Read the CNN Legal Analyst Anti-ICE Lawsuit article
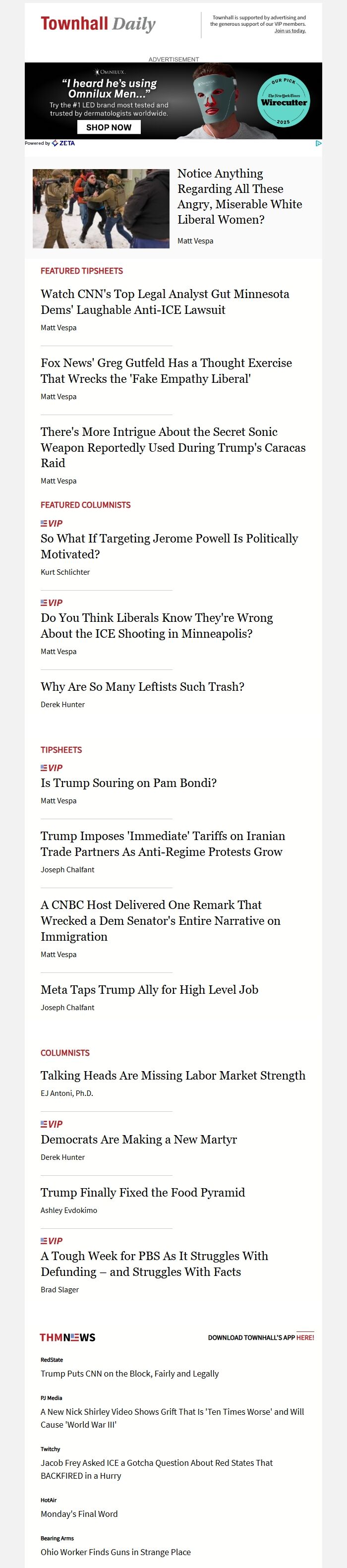The height and width of the screenshot is (1568, 347). coord(165,302)
